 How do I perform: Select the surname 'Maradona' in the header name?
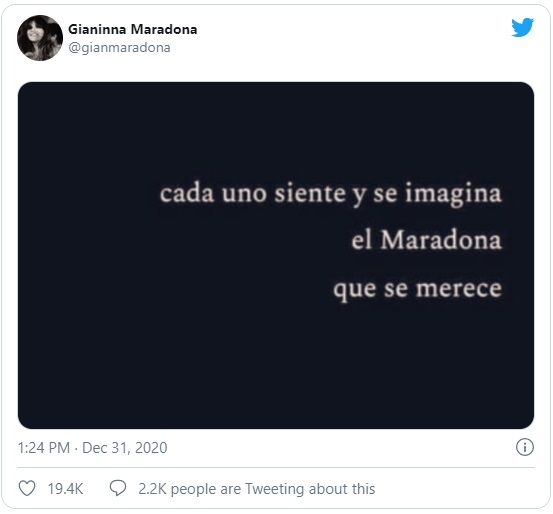click(x=164, y=29)
